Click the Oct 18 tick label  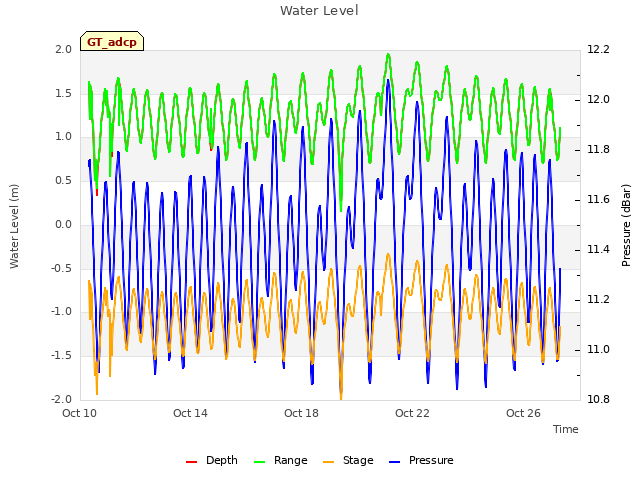(301, 413)
